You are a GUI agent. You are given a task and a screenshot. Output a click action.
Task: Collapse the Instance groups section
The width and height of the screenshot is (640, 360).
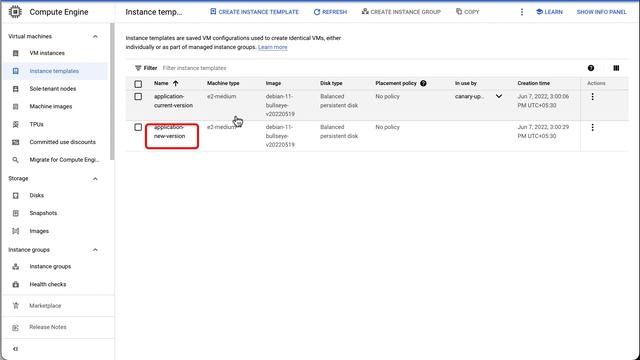(x=95, y=250)
